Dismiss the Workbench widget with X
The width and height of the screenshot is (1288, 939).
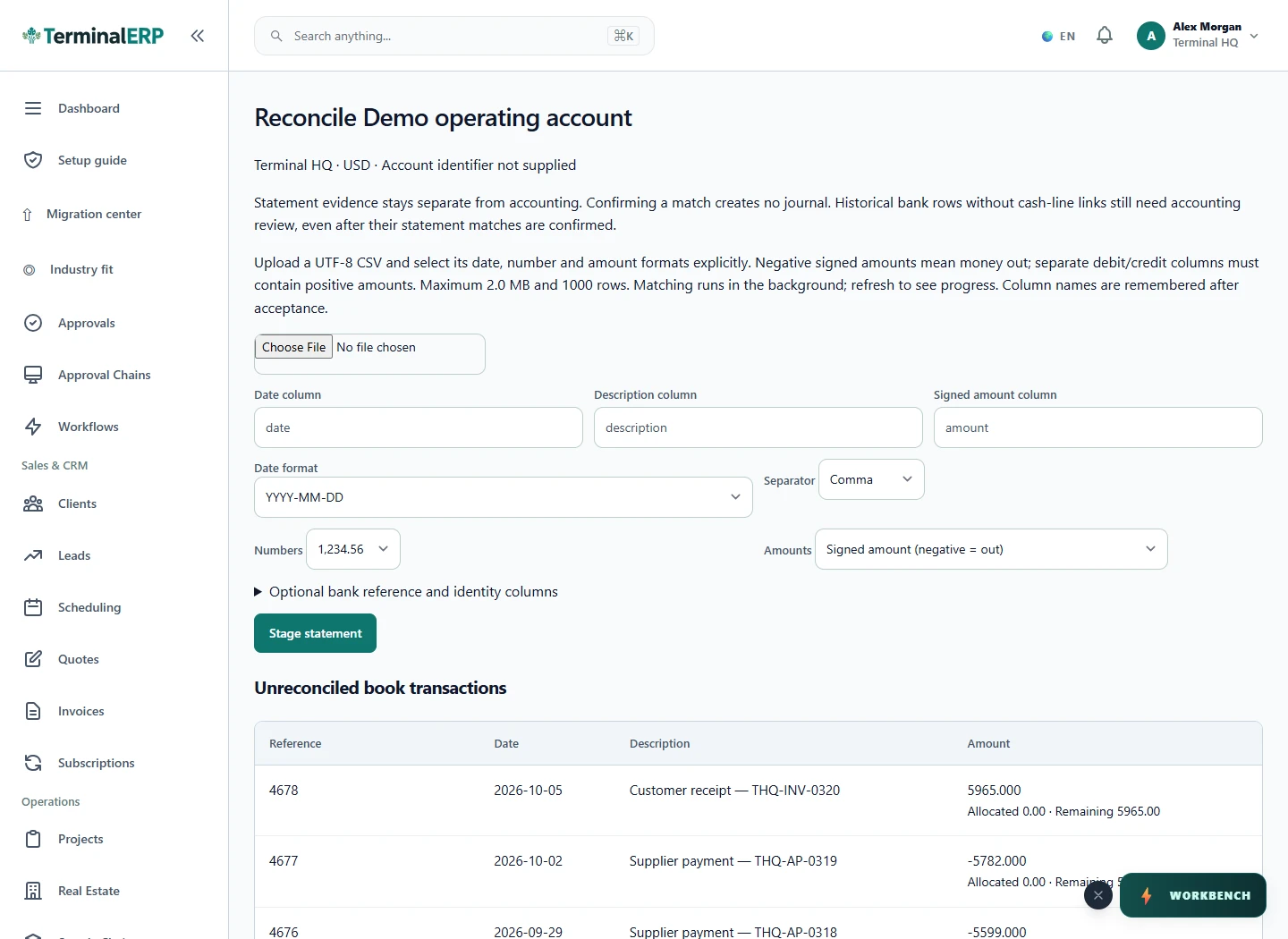click(x=1098, y=895)
